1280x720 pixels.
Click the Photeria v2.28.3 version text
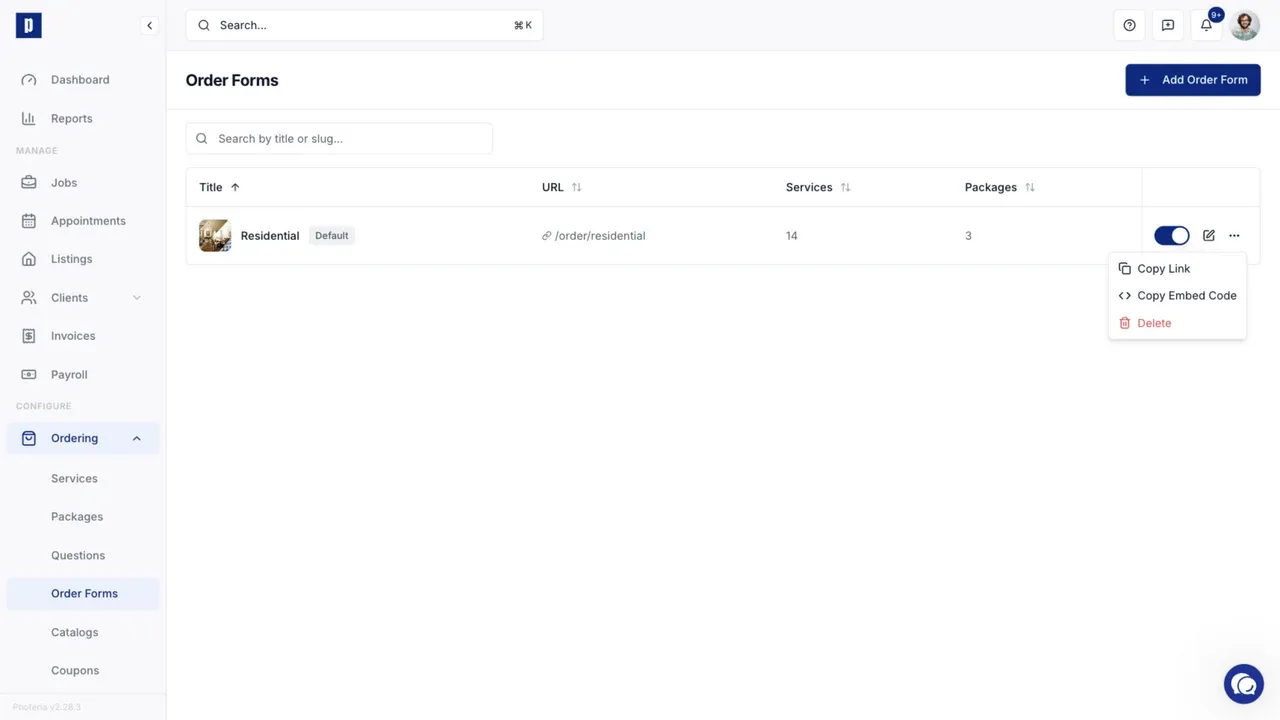point(47,707)
